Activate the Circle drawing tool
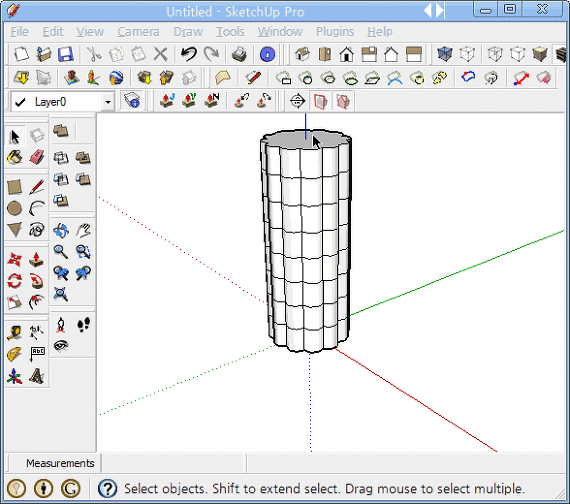Image resolution: width=570 pixels, height=504 pixels. pyautogui.click(x=15, y=209)
